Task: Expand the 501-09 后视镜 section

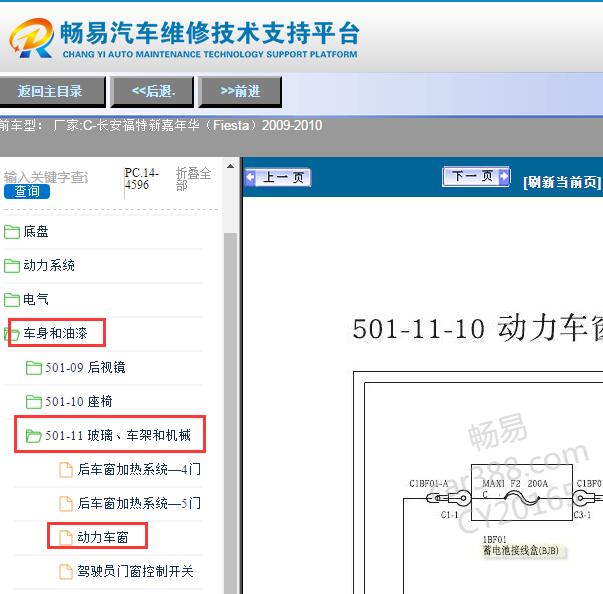Action: click(x=85, y=368)
